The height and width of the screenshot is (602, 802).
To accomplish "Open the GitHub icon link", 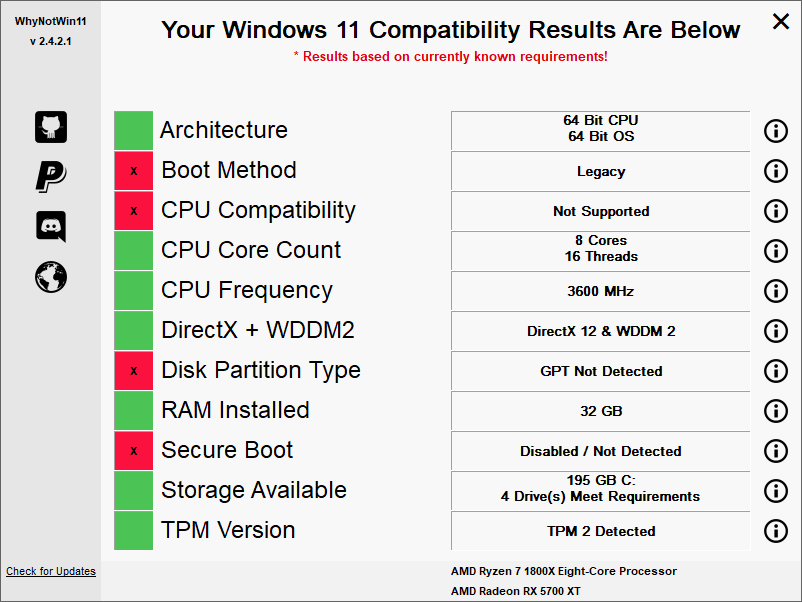I will pos(51,126).
